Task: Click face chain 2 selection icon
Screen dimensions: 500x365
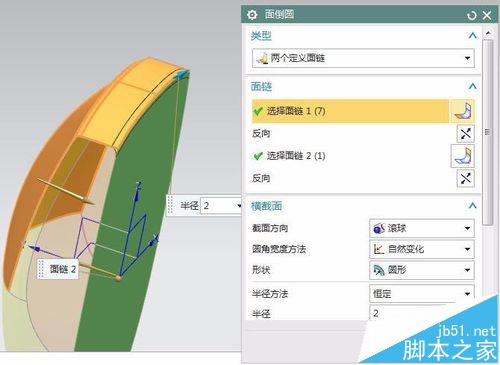Action: click(463, 156)
